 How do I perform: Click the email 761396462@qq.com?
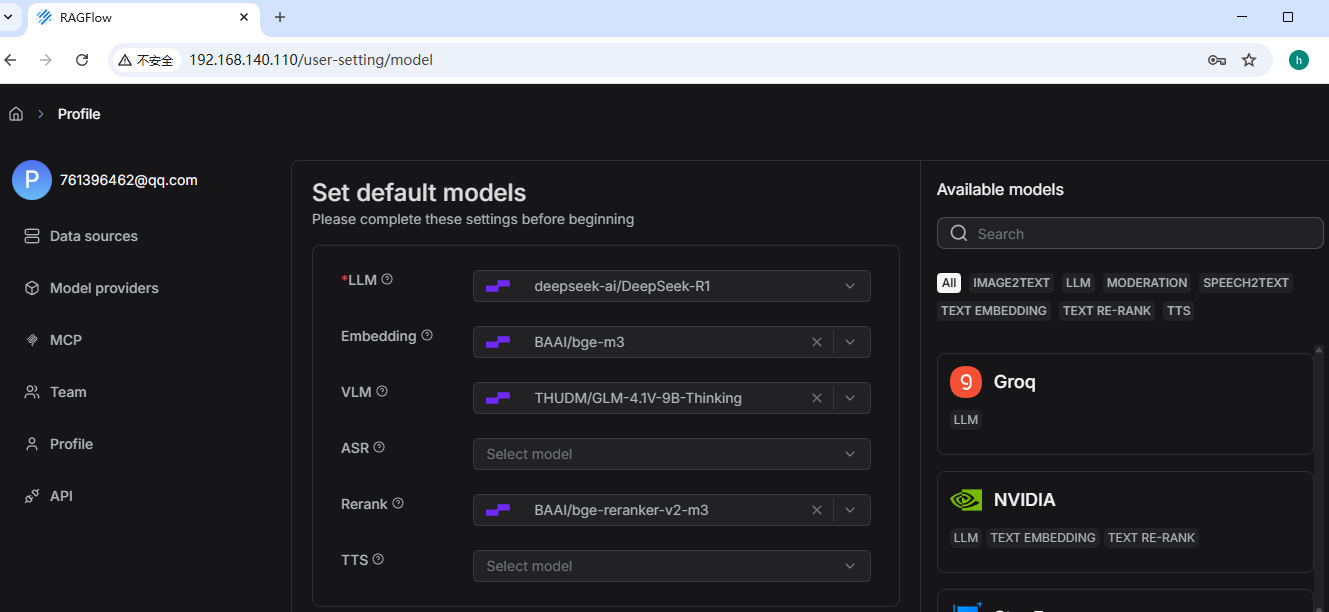click(129, 180)
